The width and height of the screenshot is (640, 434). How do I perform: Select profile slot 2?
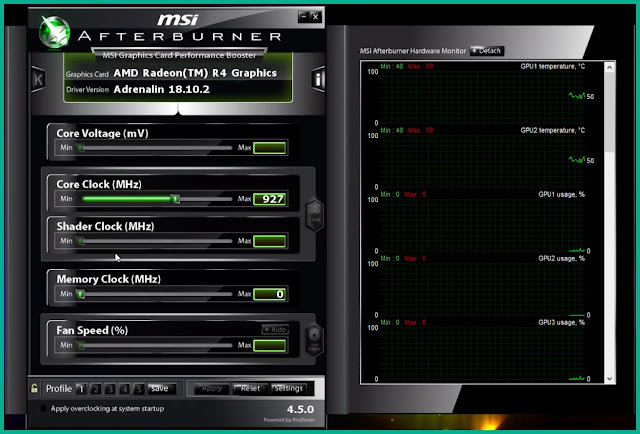pos(96,389)
